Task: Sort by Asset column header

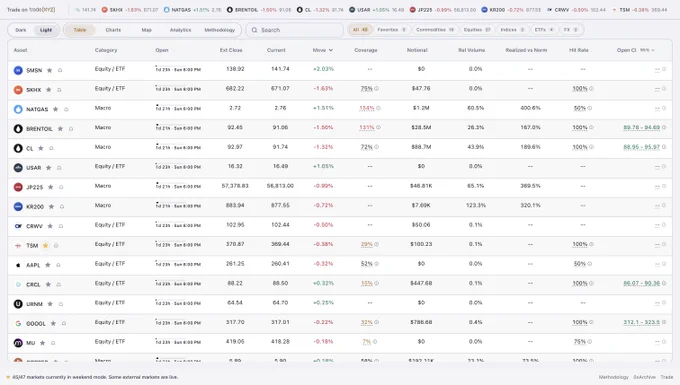Action: (x=20, y=50)
